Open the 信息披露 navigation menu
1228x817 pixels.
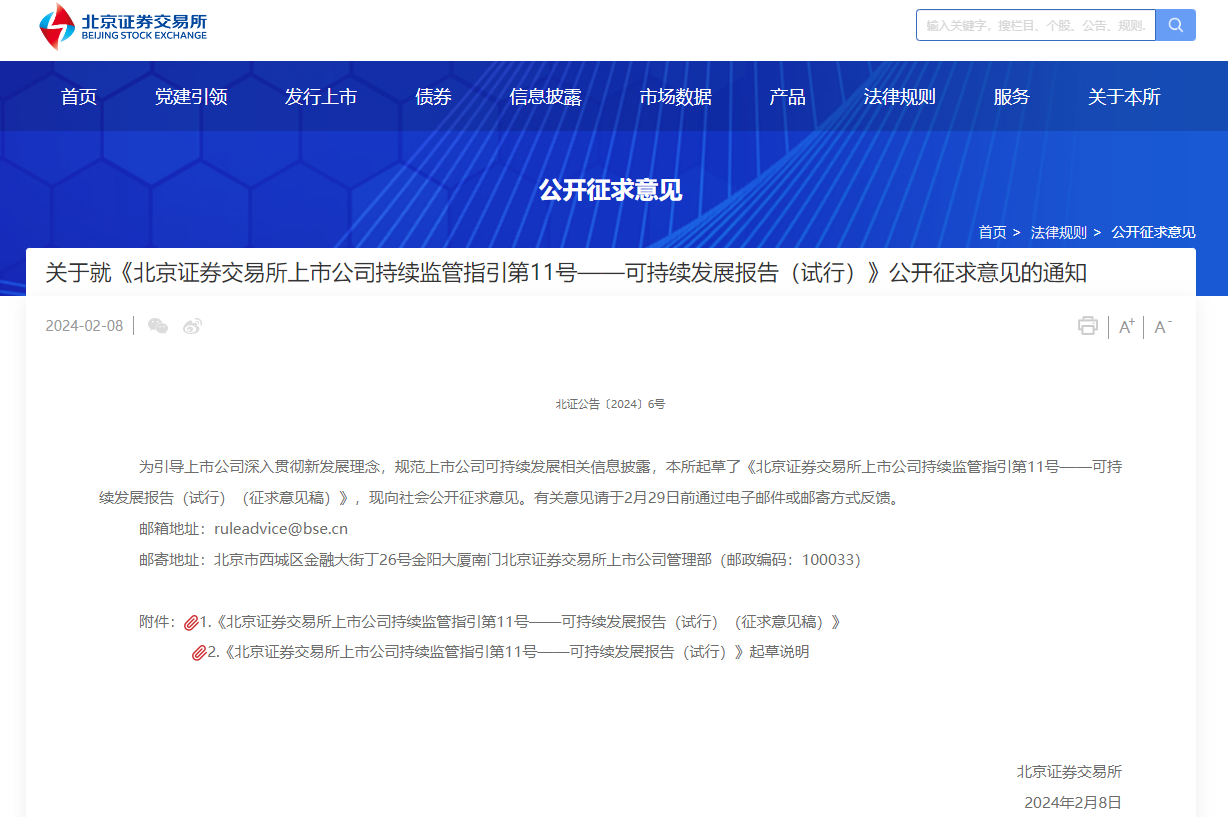click(x=545, y=97)
